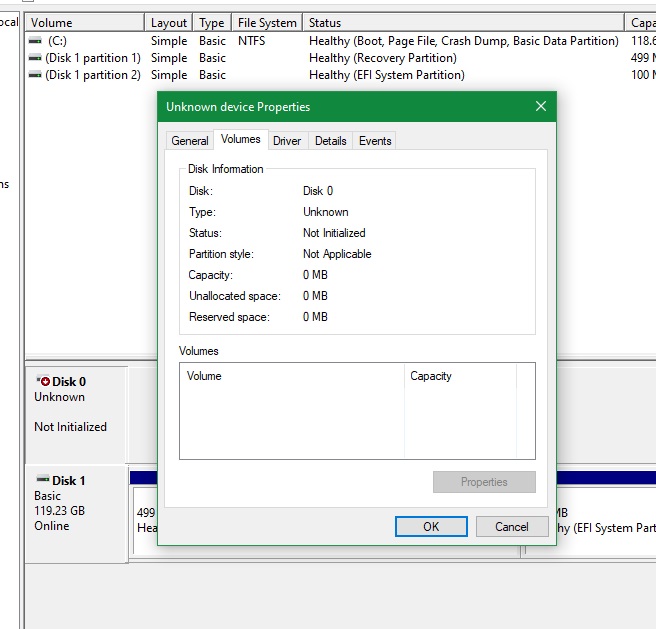Click OK in the properties dialog
Screen dimensions: 656x629
point(431,526)
